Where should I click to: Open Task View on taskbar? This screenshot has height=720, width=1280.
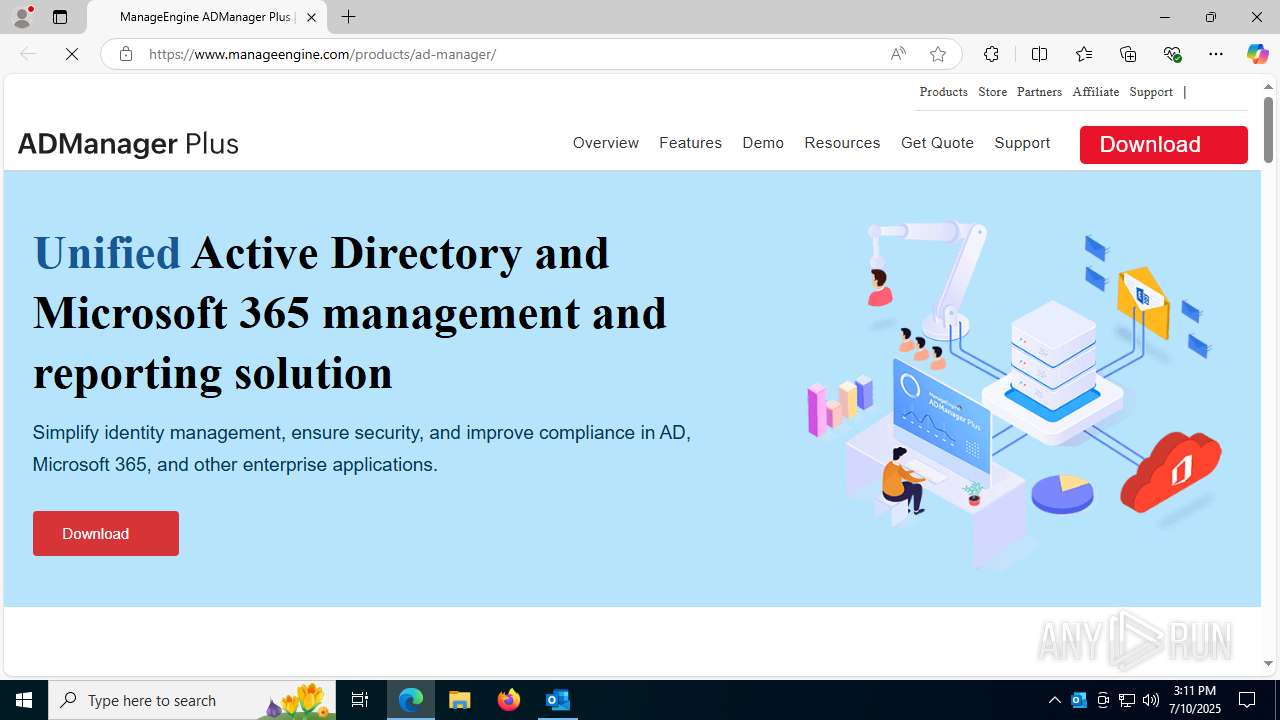[x=360, y=700]
